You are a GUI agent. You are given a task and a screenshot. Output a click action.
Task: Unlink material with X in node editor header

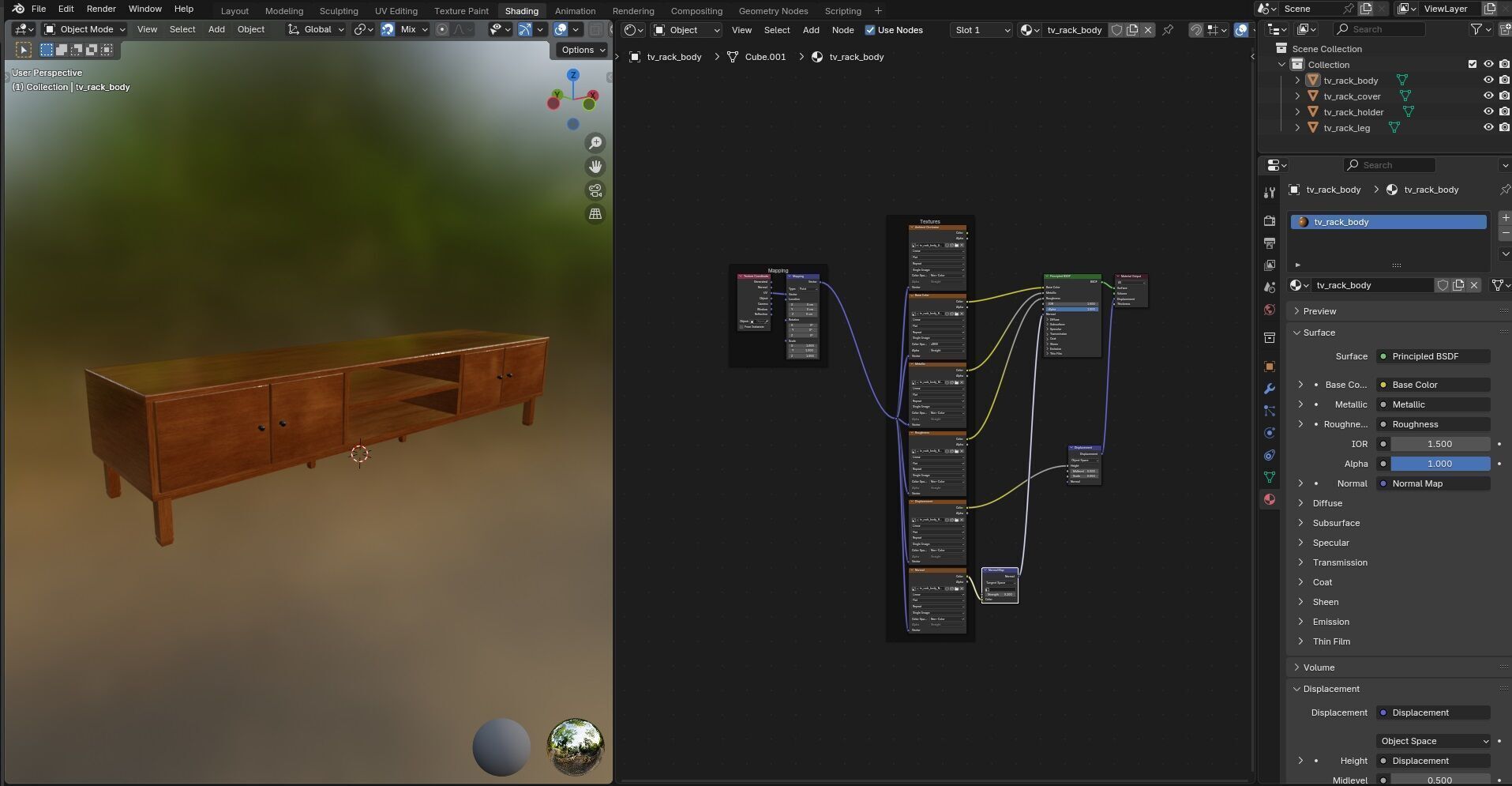[1148, 30]
